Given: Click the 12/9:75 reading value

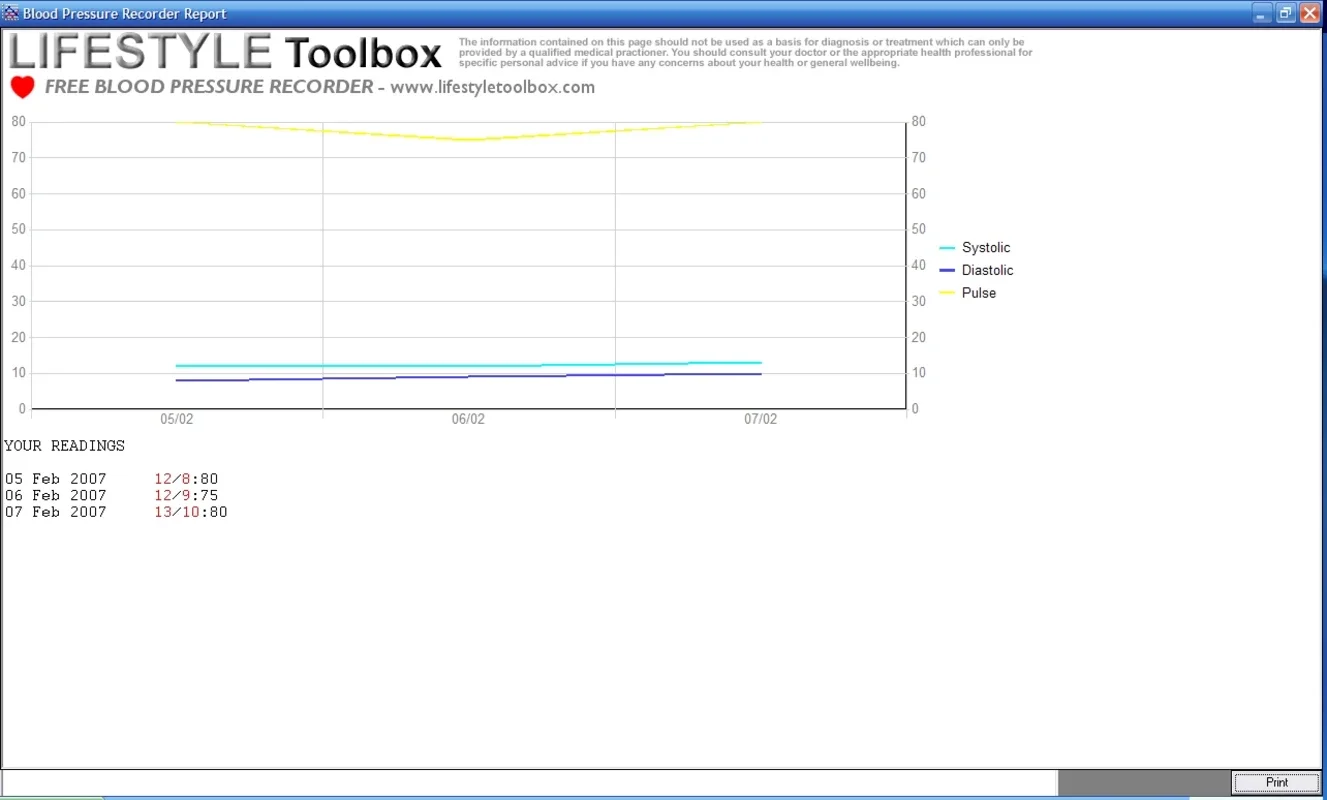Looking at the screenshot, I should (186, 495).
